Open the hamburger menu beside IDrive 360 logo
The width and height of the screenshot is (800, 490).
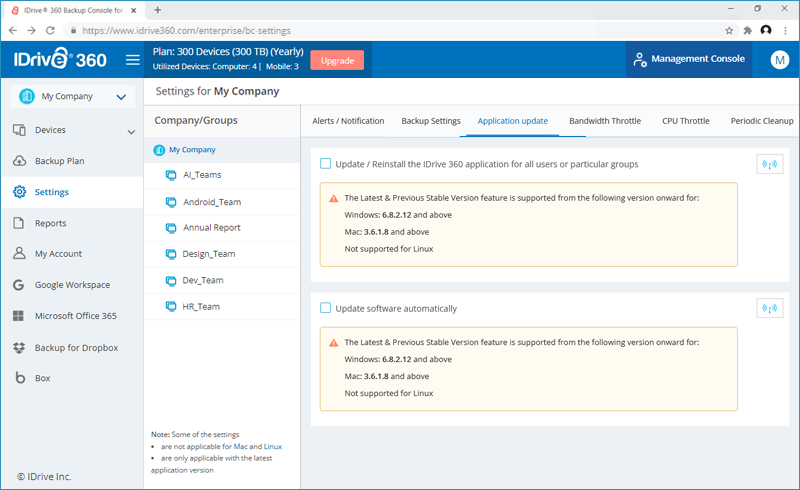coord(132,60)
